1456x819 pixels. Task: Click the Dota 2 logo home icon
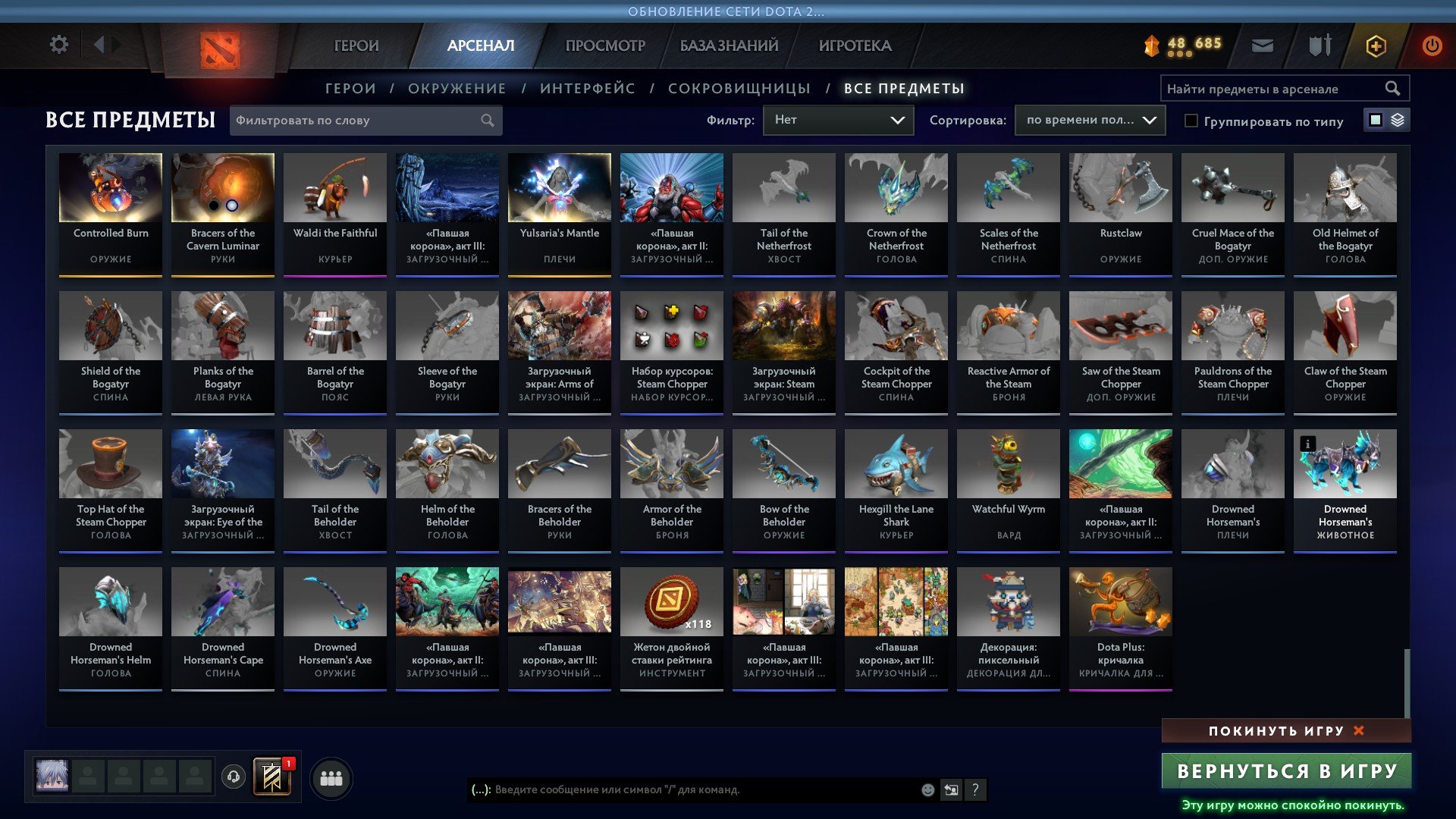pyautogui.click(x=220, y=50)
